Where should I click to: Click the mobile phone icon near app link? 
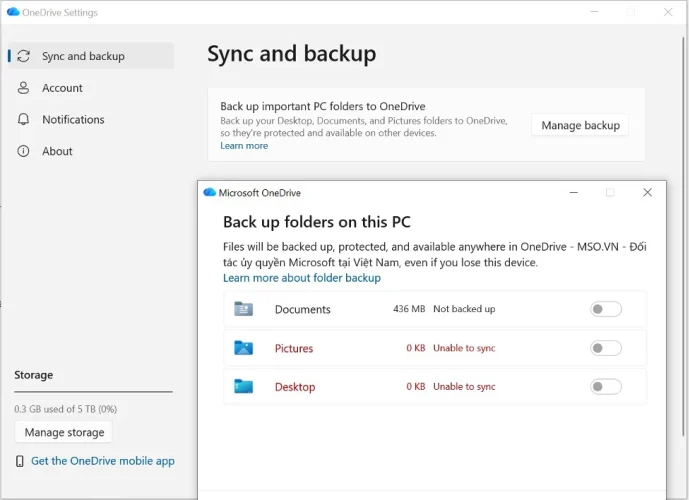coord(20,461)
